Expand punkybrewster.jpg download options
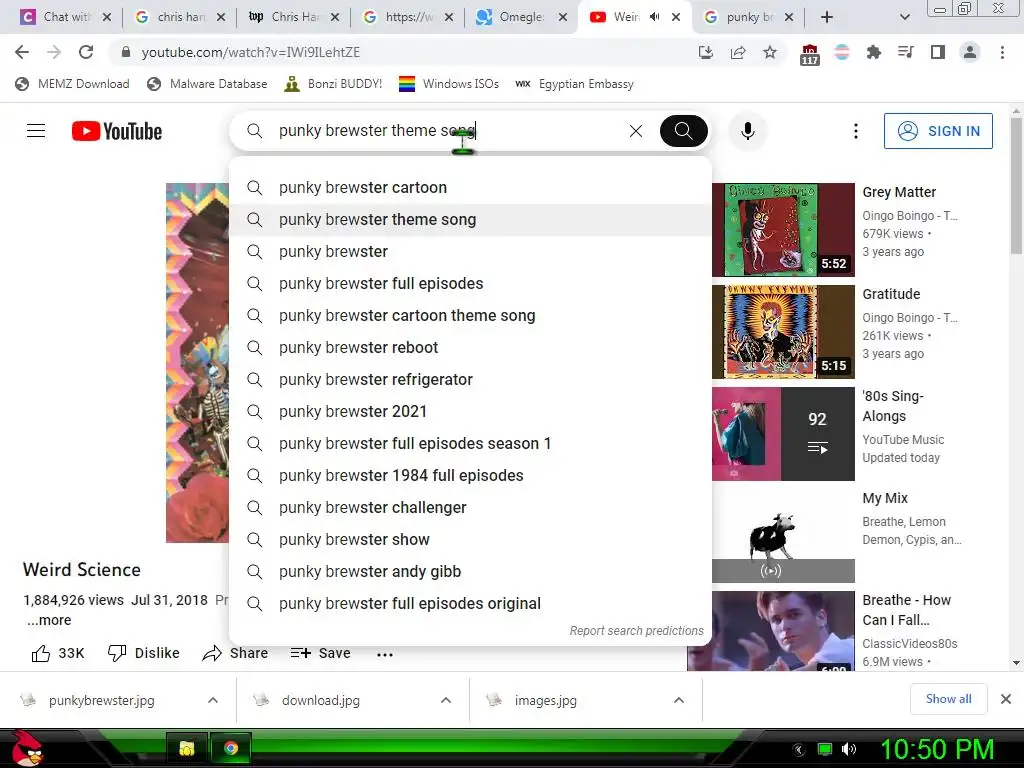 pyautogui.click(x=213, y=700)
